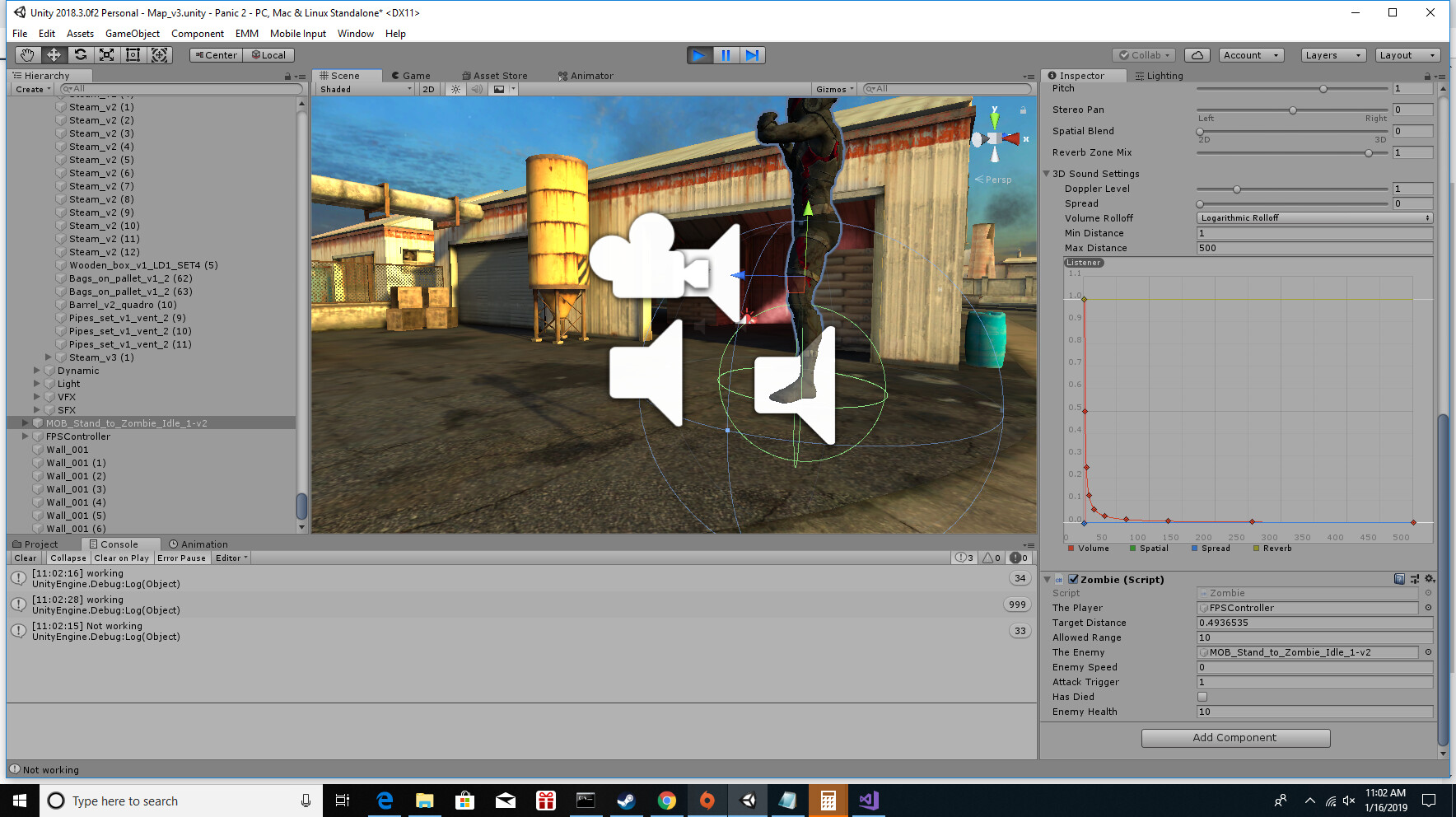Viewport: 1456px width, 817px height.
Task: Open Unity cloud services panel
Action: [1197, 54]
